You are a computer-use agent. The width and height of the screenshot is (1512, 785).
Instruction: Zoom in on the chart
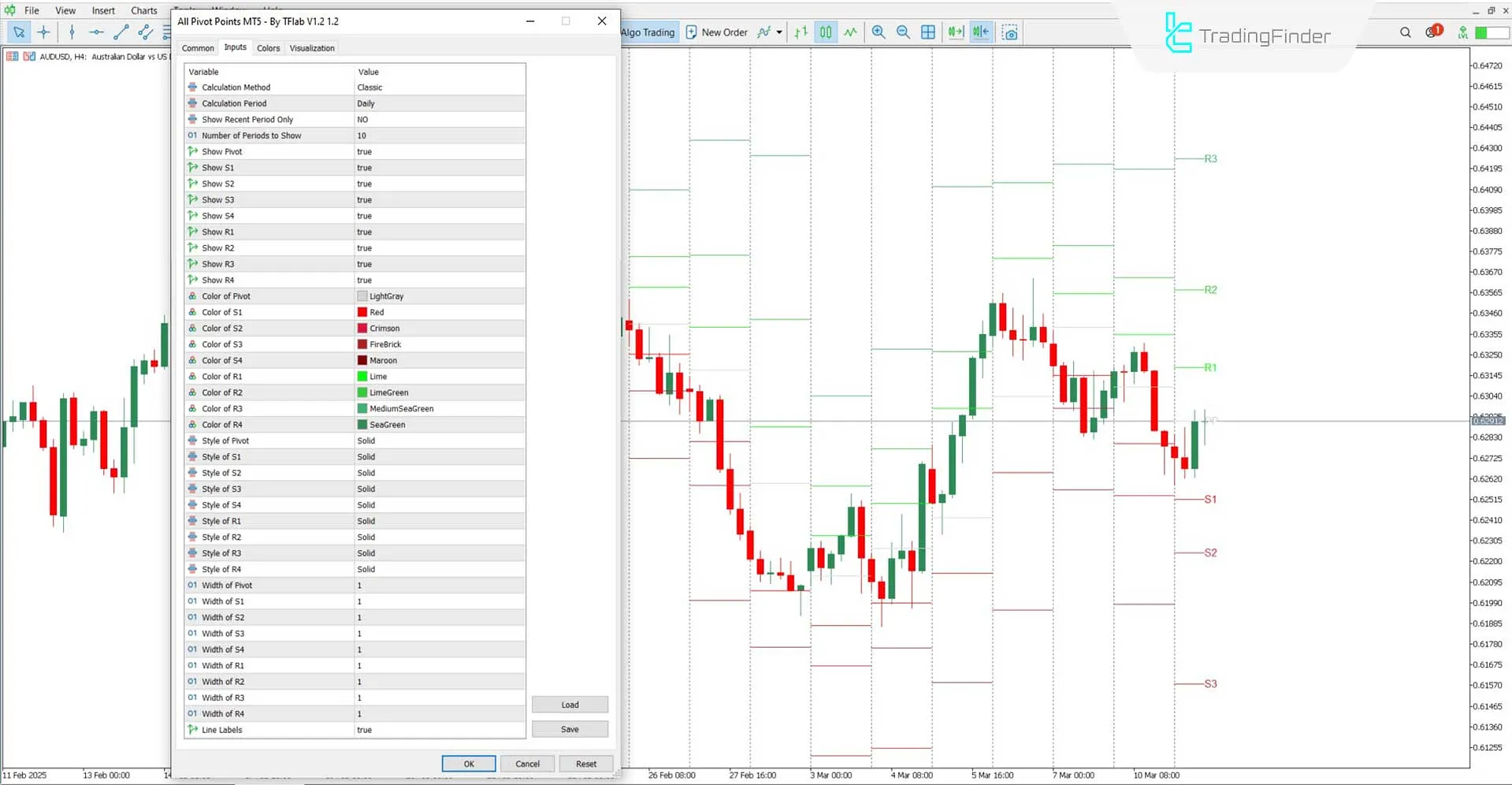click(x=878, y=32)
